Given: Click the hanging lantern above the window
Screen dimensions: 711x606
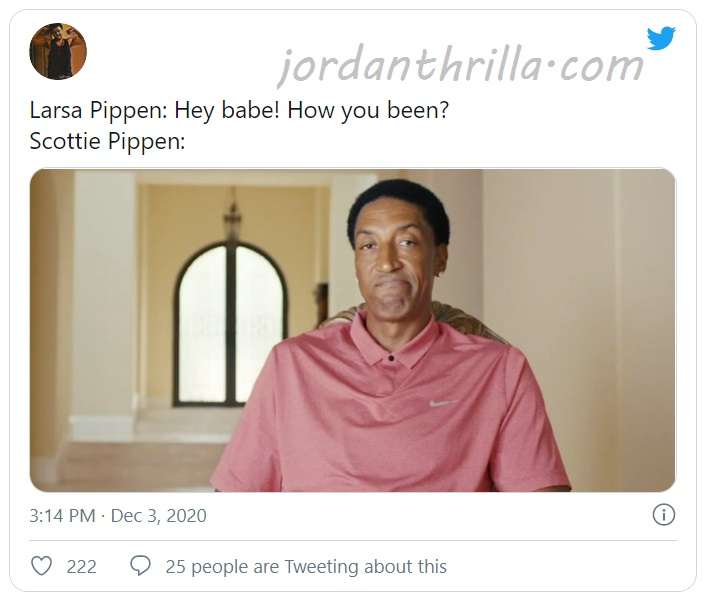Looking at the screenshot, I should [x=233, y=217].
